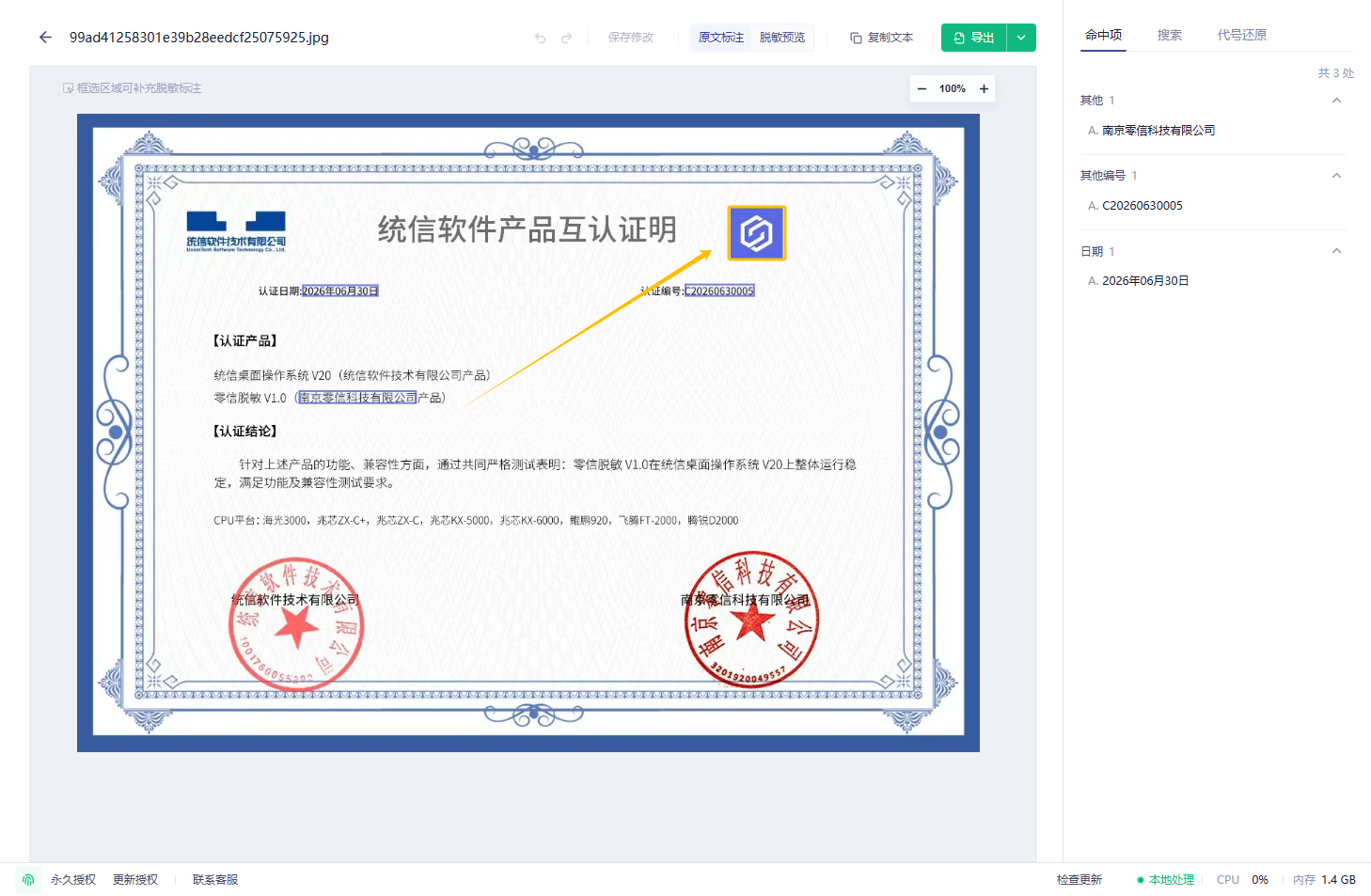This screenshot has width=1371, height=896.
Task: Open the 代号还原 tab
Action: point(1242,35)
